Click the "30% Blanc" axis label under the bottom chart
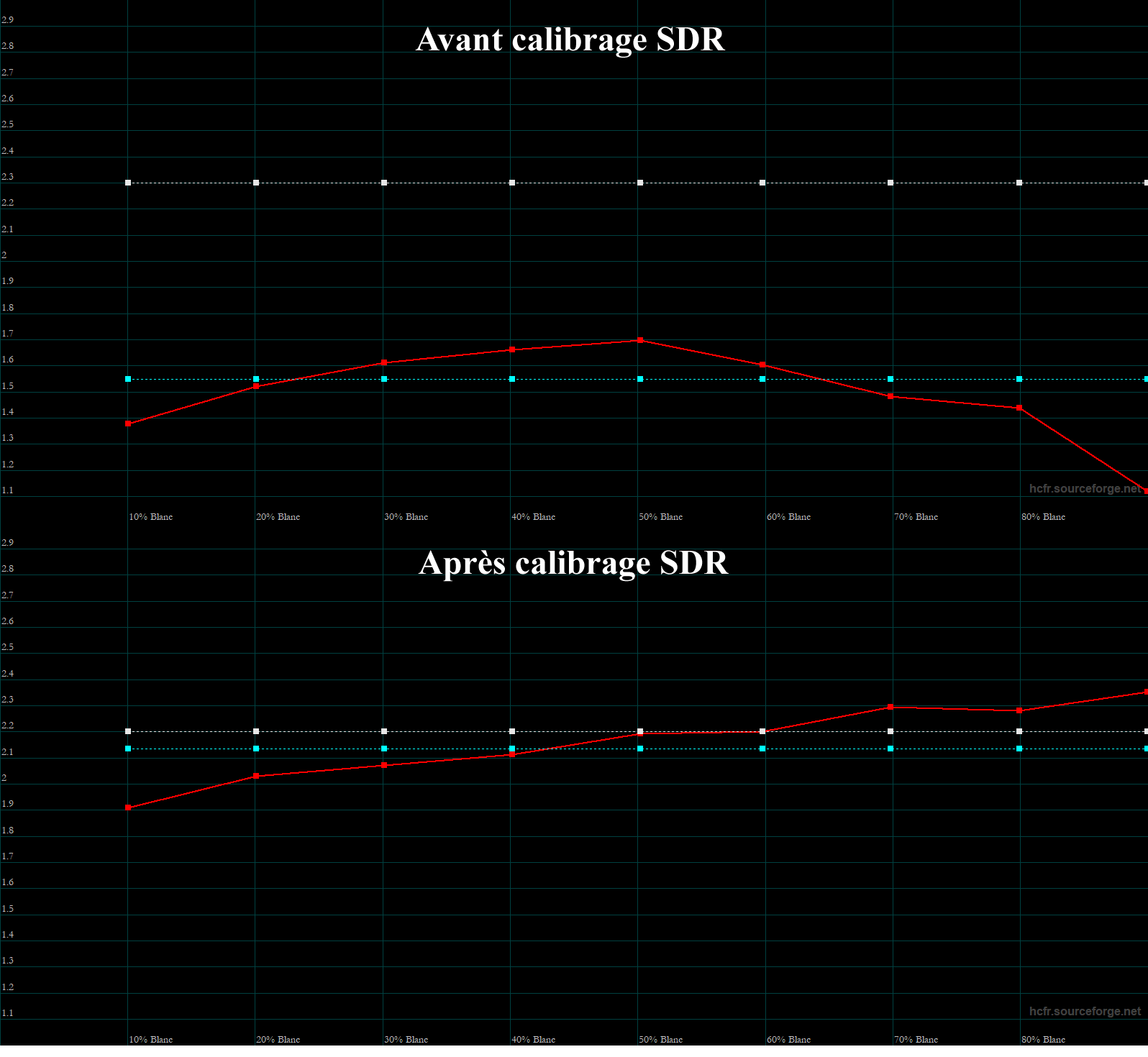The image size is (1148, 1057). tap(406, 1040)
